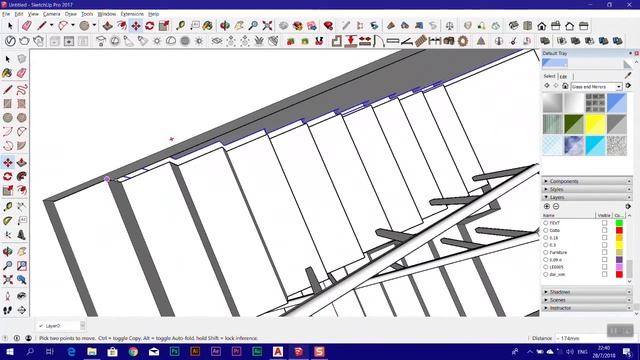Toggle visibility checkbox for Cotto layer
This screenshot has width=640, height=360.
[604, 231]
